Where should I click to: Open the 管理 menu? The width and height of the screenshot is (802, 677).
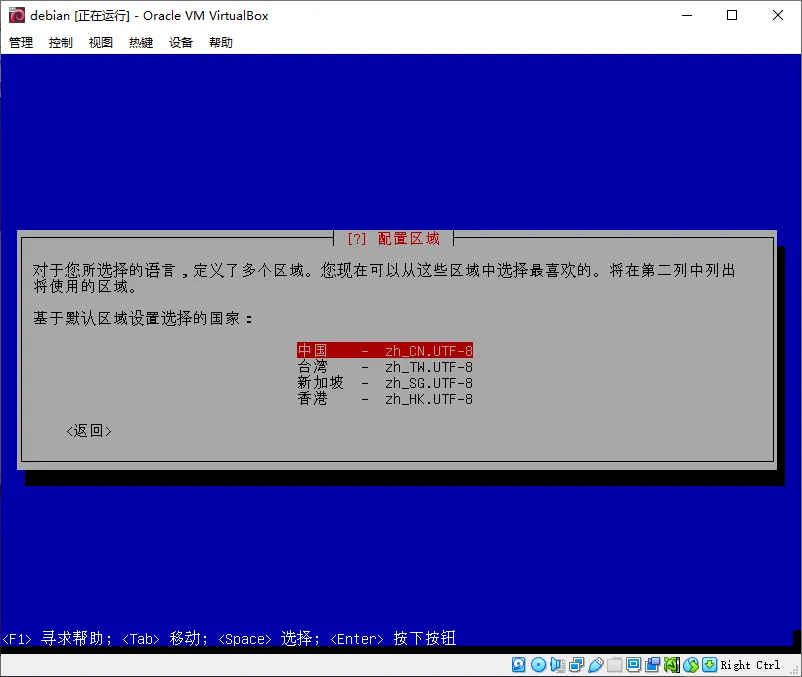pyautogui.click(x=21, y=42)
